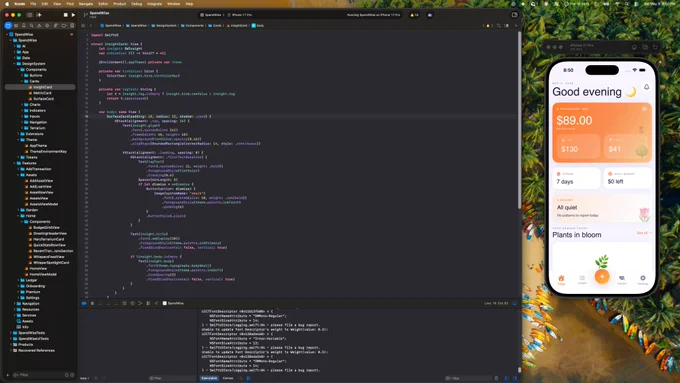Image resolution: width=680 pixels, height=383 pixels.
Task: Click the SpendWise scheme selector
Action: 211,15
